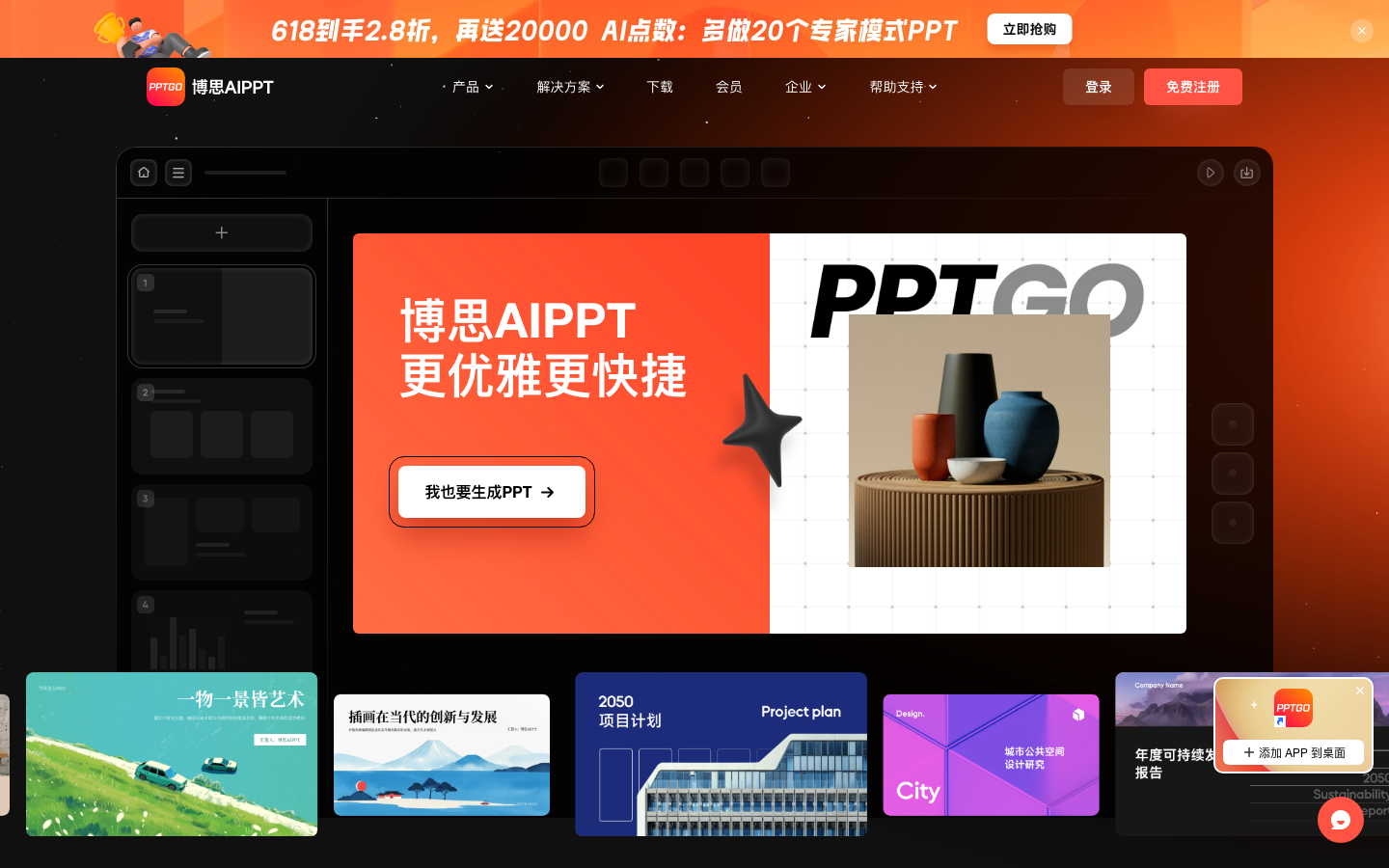The image size is (1389, 868).
Task: Select slide thumbnail 4 in the editor sidebar
Action: [x=222, y=632]
